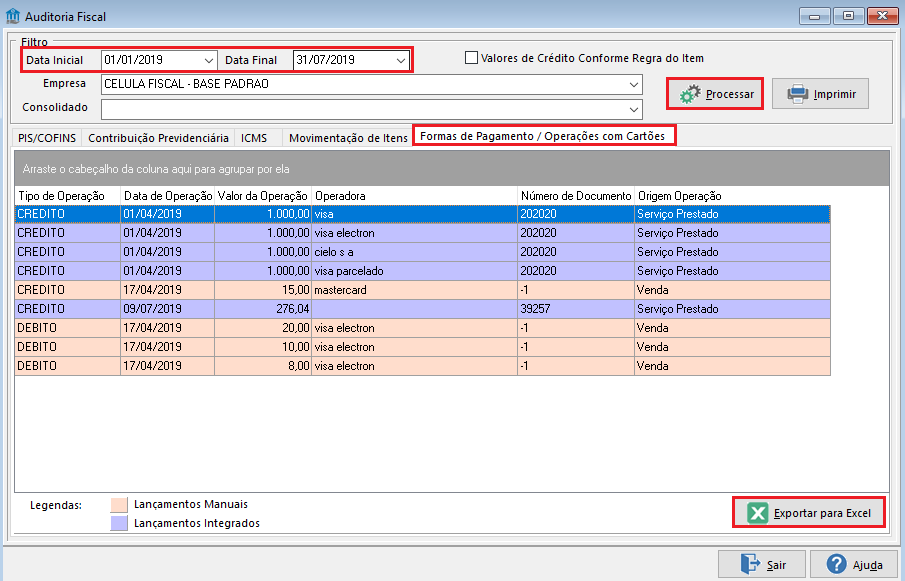Click Exportar para Excel button text
The width and height of the screenshot is (905, 581).
(x=822, y=513)
